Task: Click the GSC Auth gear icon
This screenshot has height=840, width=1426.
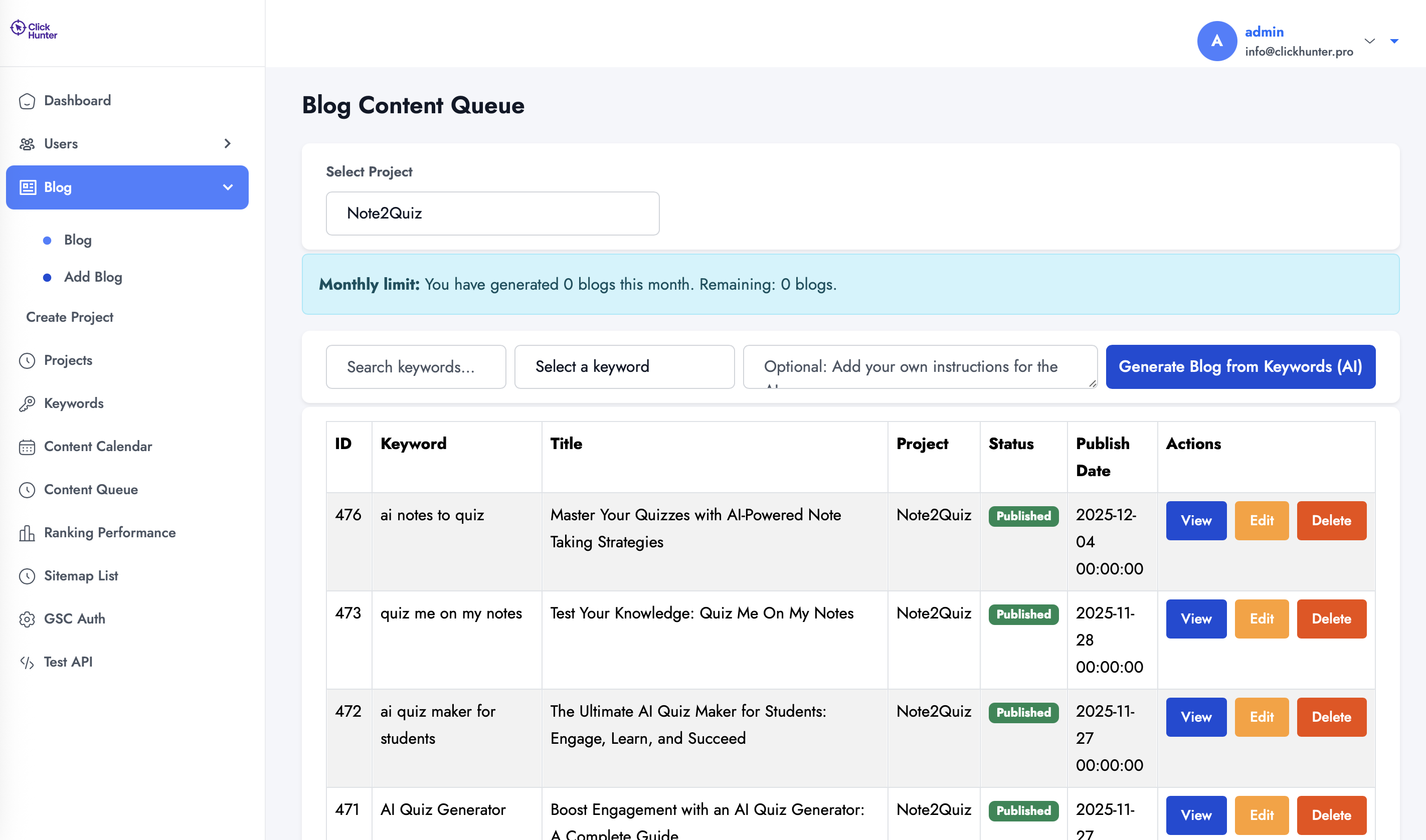Action: coord(27,619)
